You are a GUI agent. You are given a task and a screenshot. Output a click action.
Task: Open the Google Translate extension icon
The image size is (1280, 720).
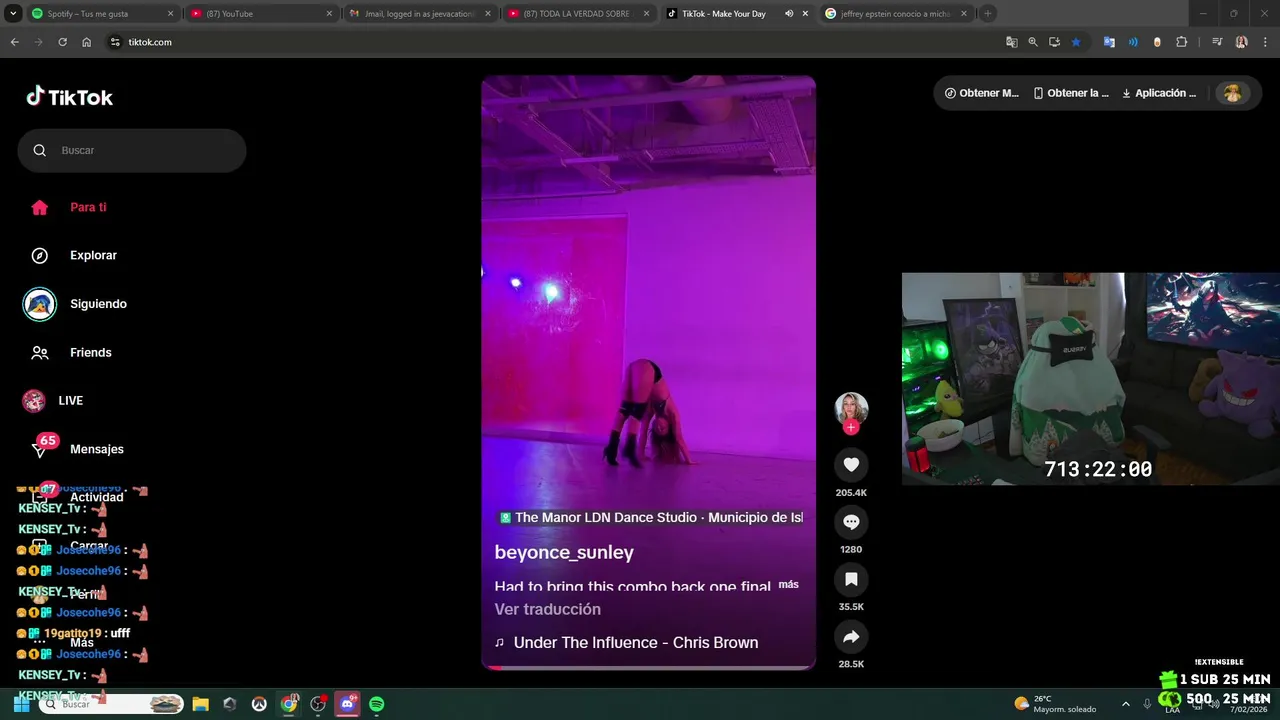pos(1109,42)
